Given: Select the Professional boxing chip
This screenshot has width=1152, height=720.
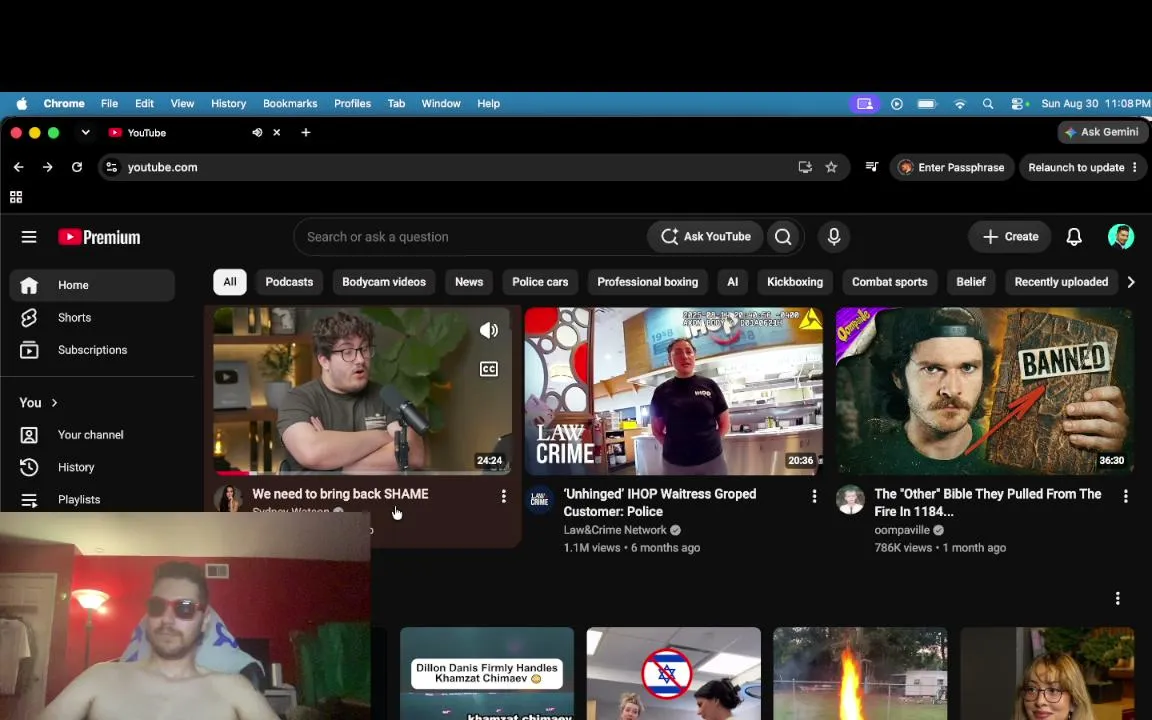Looking at the screenshot, I should [x=647, y=282].
